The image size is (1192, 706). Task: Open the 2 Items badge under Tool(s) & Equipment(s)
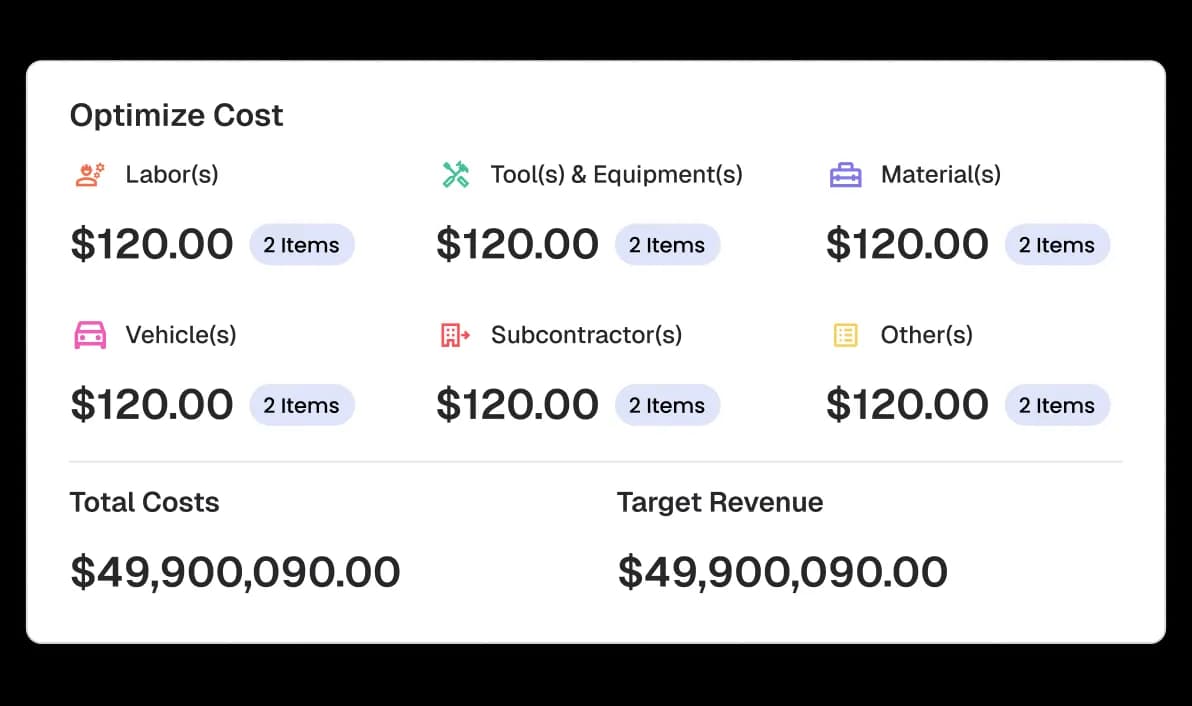tap(667, 245)
